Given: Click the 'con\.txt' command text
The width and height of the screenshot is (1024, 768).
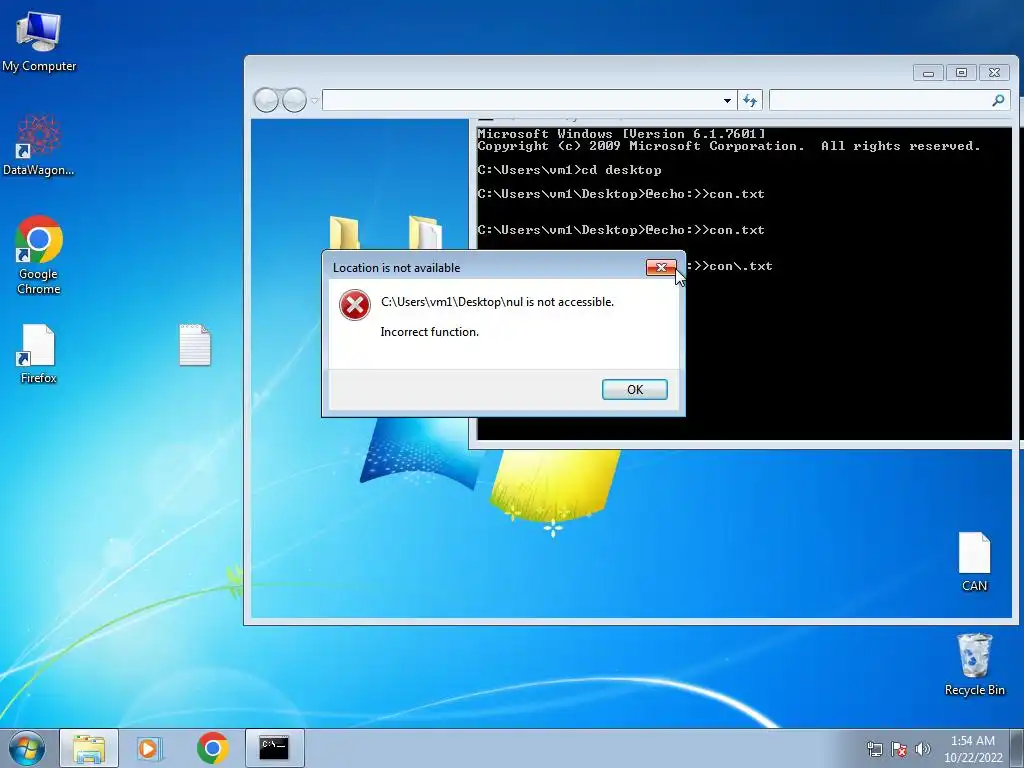Looking at the screenshot, I should [741, 266].
